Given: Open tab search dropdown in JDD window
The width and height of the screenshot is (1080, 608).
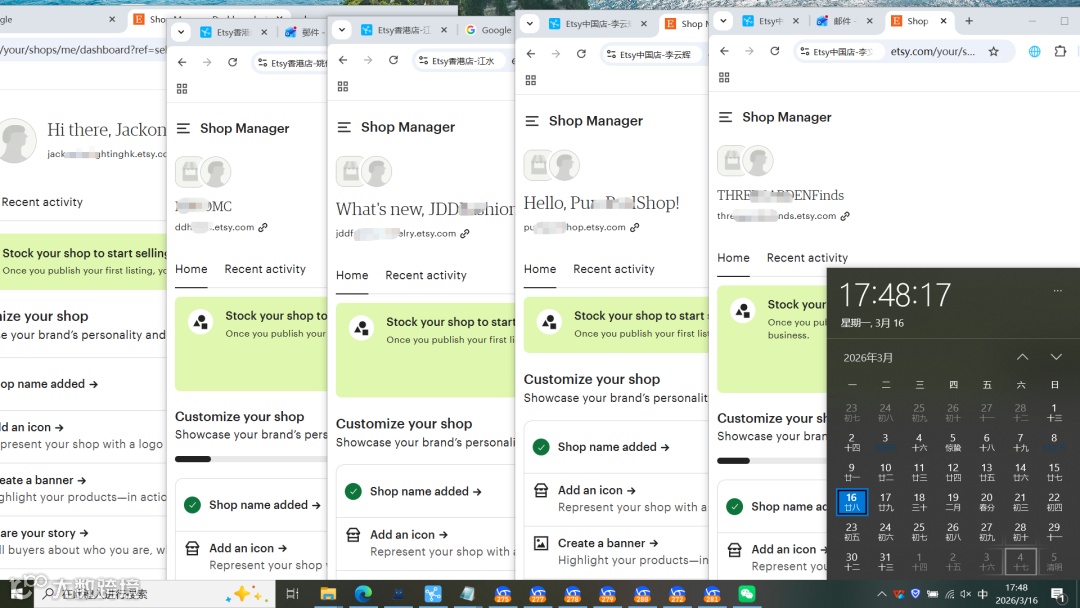Looking at the screenshot, I should (342, 30).
